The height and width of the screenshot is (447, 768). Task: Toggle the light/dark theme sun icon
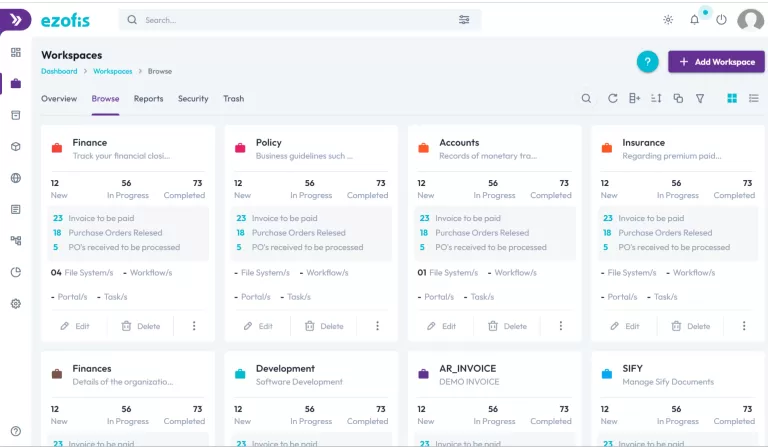pos(668,20)
